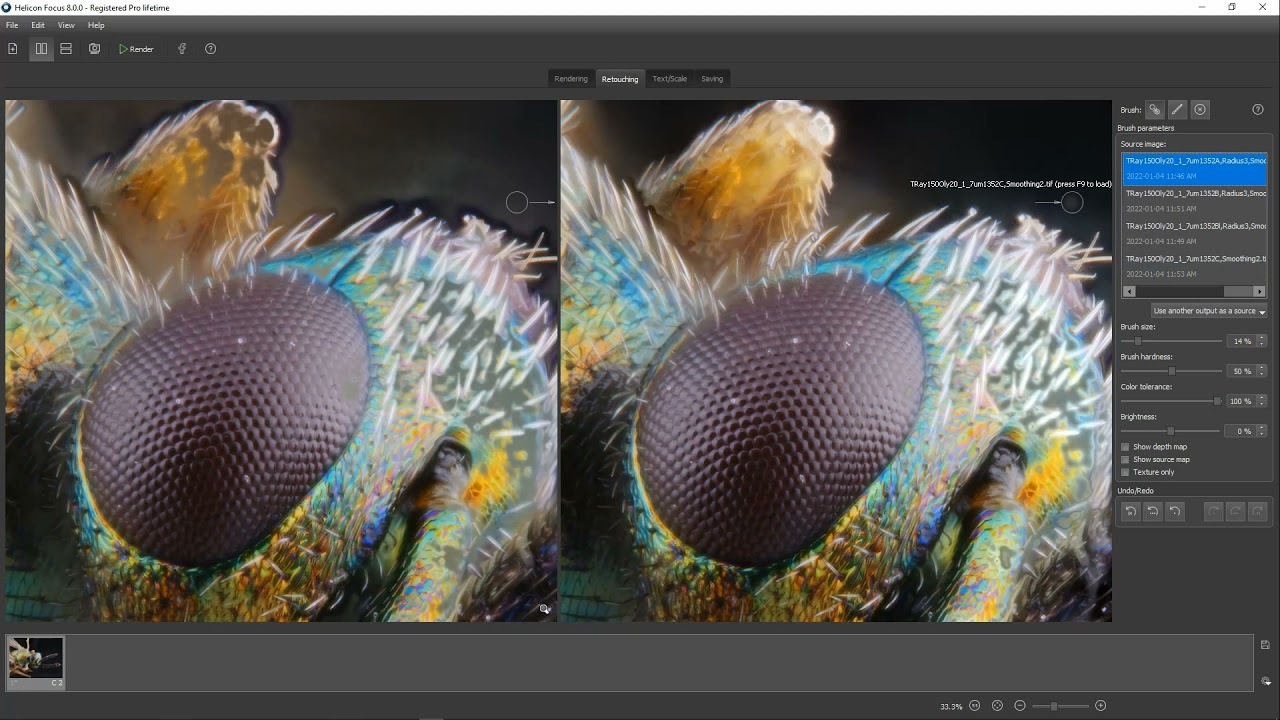Viewport: 1280px width, 720px height.
Task: Open the camera capture toolbar icon
Action: pyautogui.click(x=94, y=49)
